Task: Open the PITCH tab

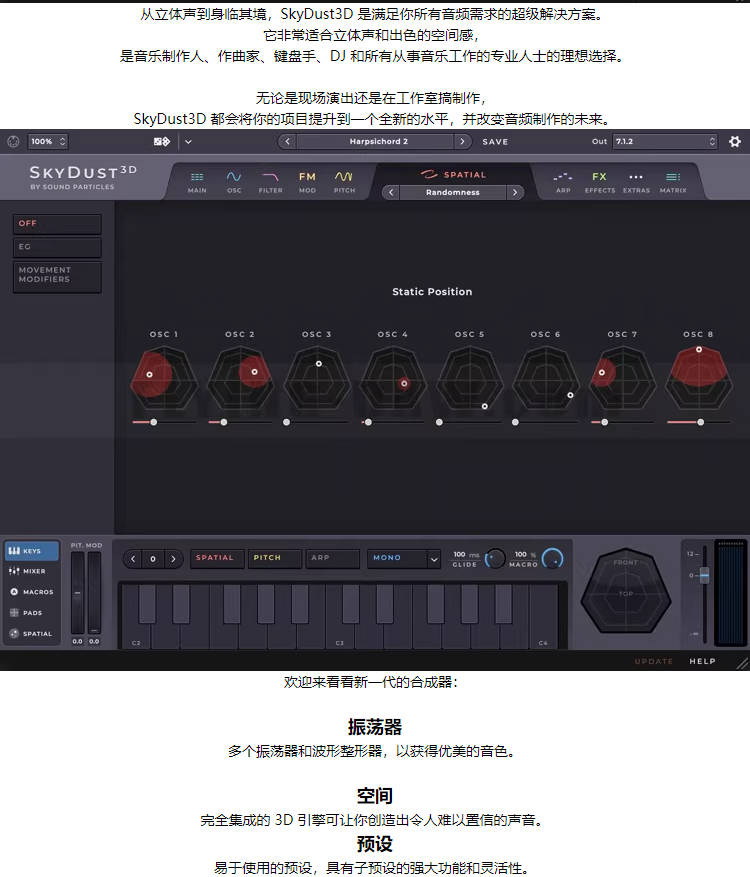Action: [344, 182]
